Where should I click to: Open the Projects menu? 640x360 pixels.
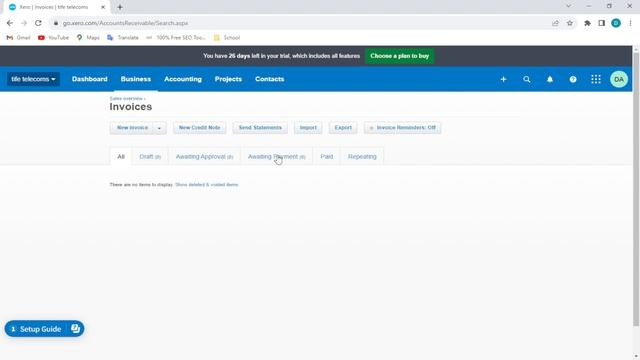228,79
